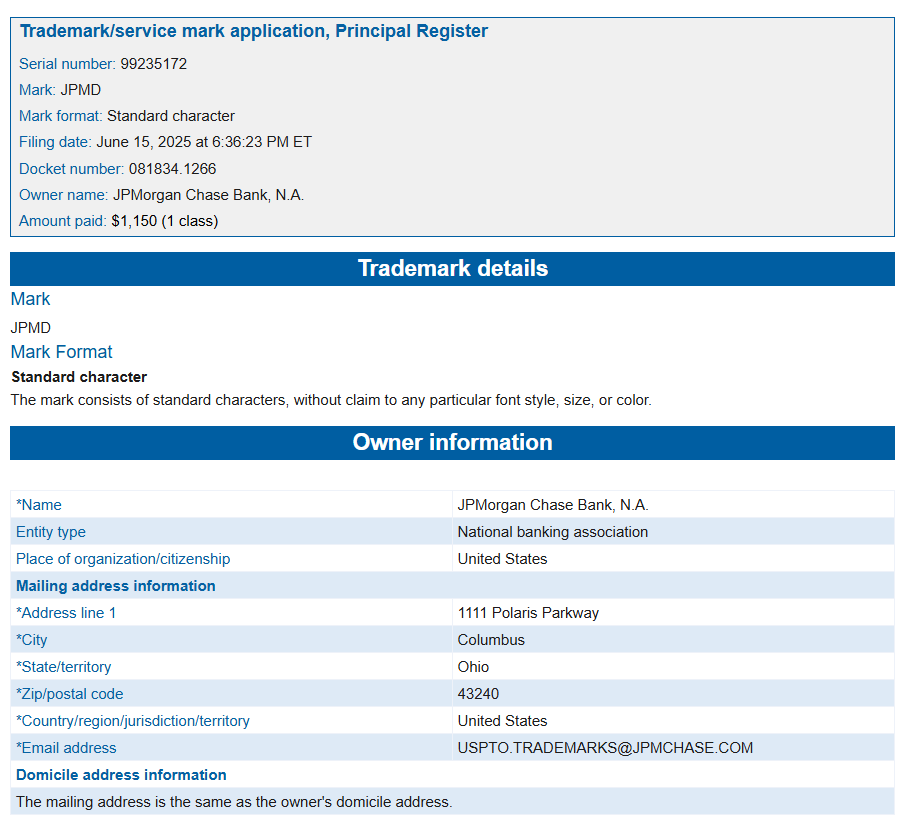Viewport: 902px width, 816px height.
Task: Select the zip code 43240
Action: (478, 694)
